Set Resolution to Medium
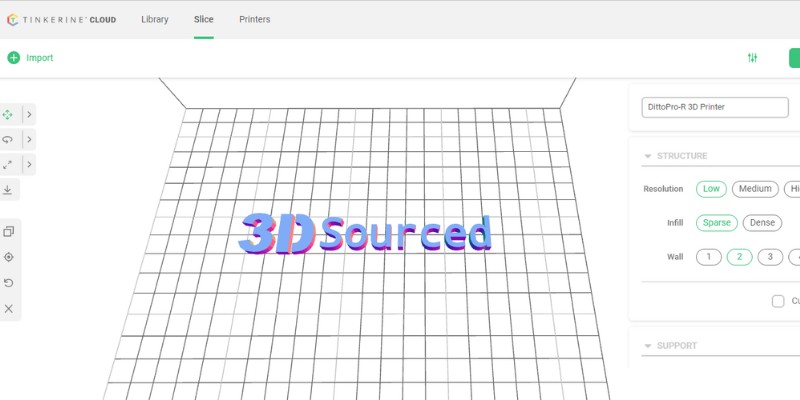The height and width of the screenshot is (400, 800). [755, 189]
